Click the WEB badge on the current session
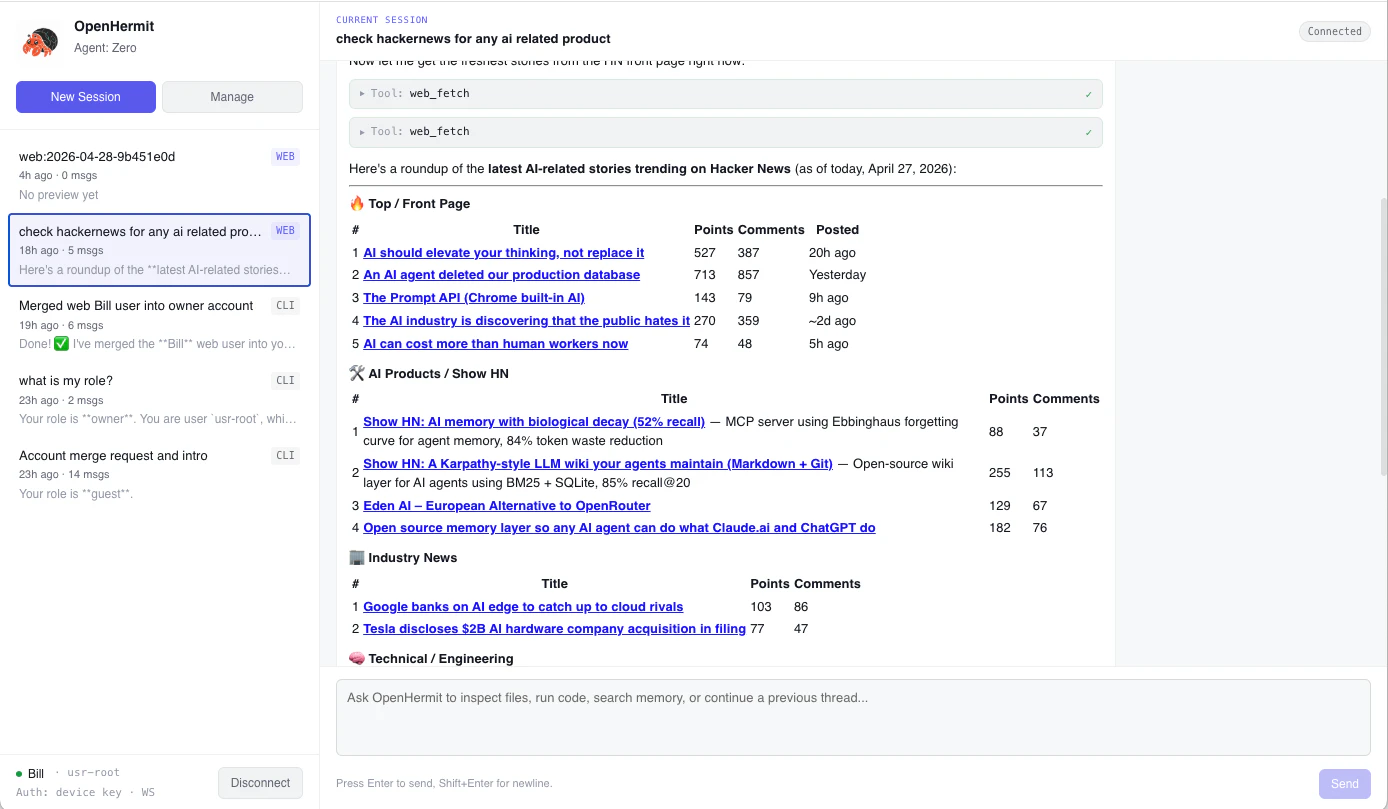This screenshot has height=809, width=1388. click(284, 230)
